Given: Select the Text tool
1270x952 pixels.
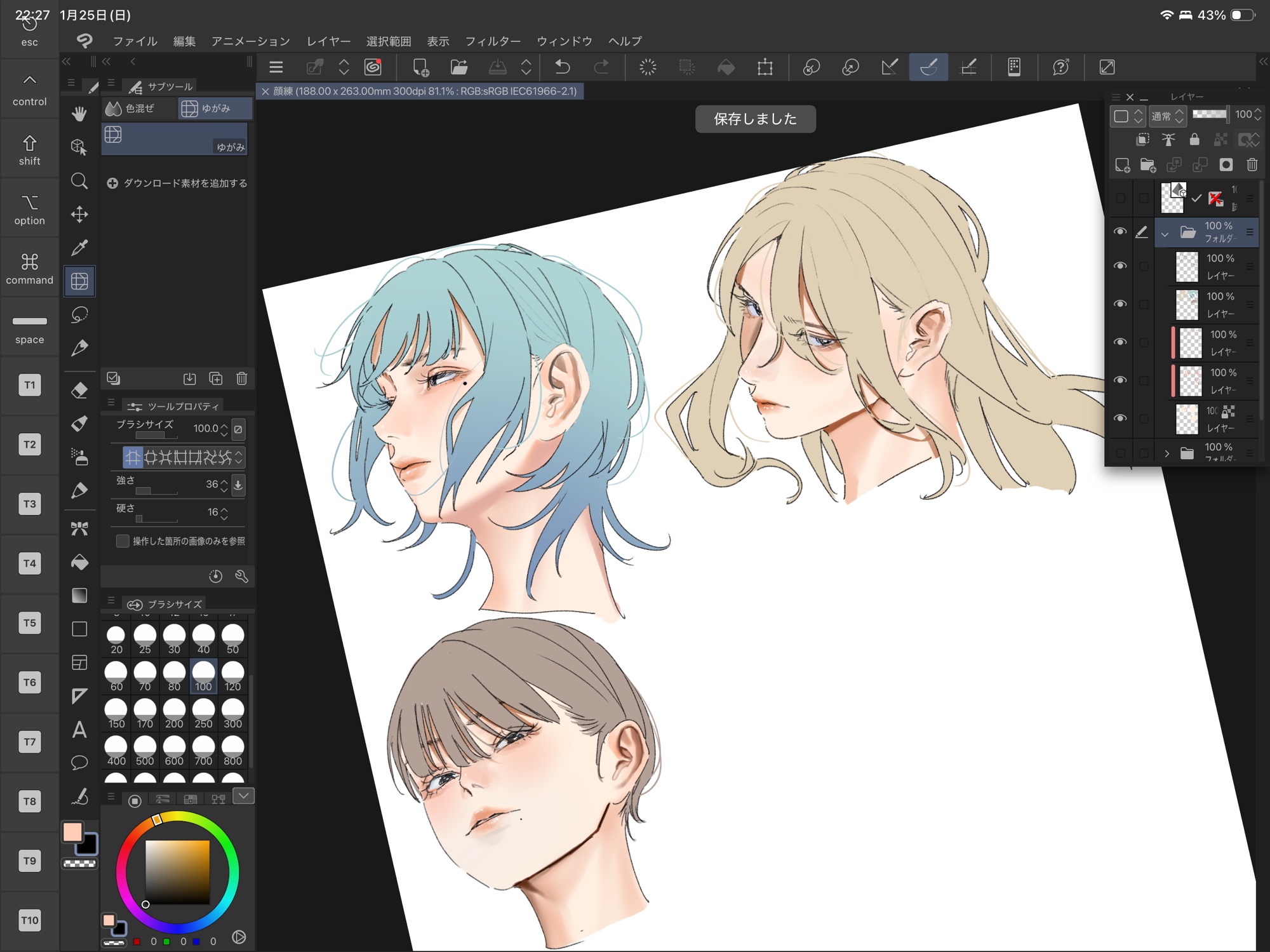Looking at the screenshot, I should [x=79, y=730].
